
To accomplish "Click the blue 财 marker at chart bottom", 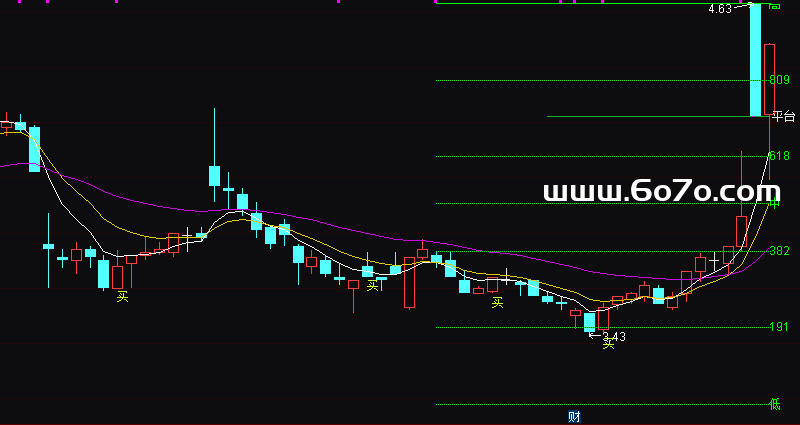I will [574, 416].
